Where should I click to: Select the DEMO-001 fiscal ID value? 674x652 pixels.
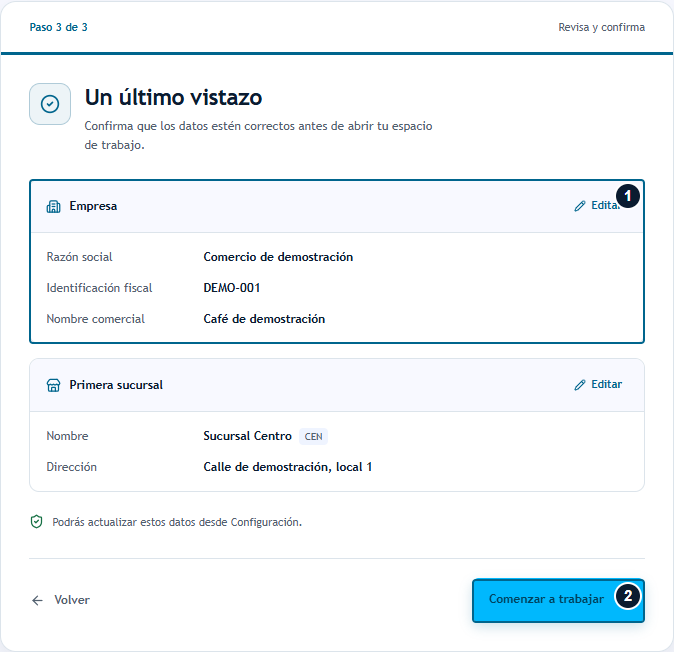232,288
